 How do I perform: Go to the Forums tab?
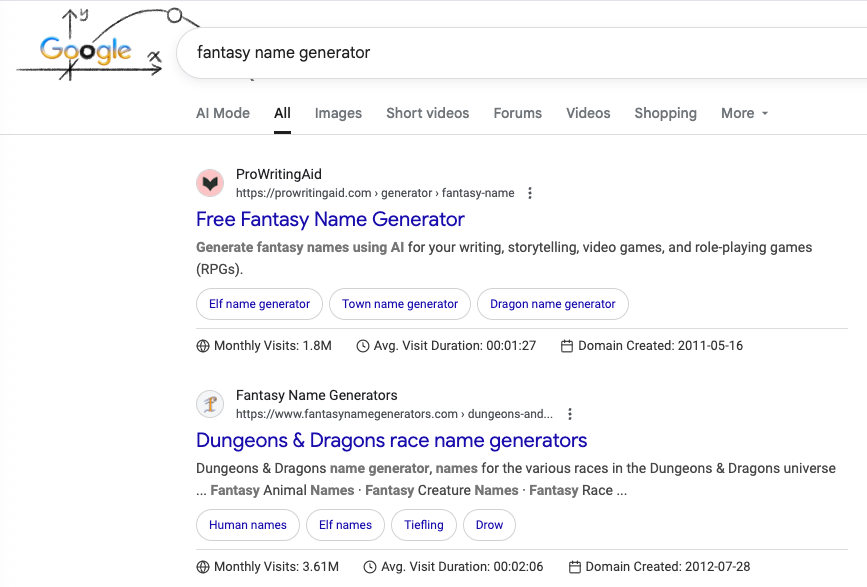[x=518, y=113]
